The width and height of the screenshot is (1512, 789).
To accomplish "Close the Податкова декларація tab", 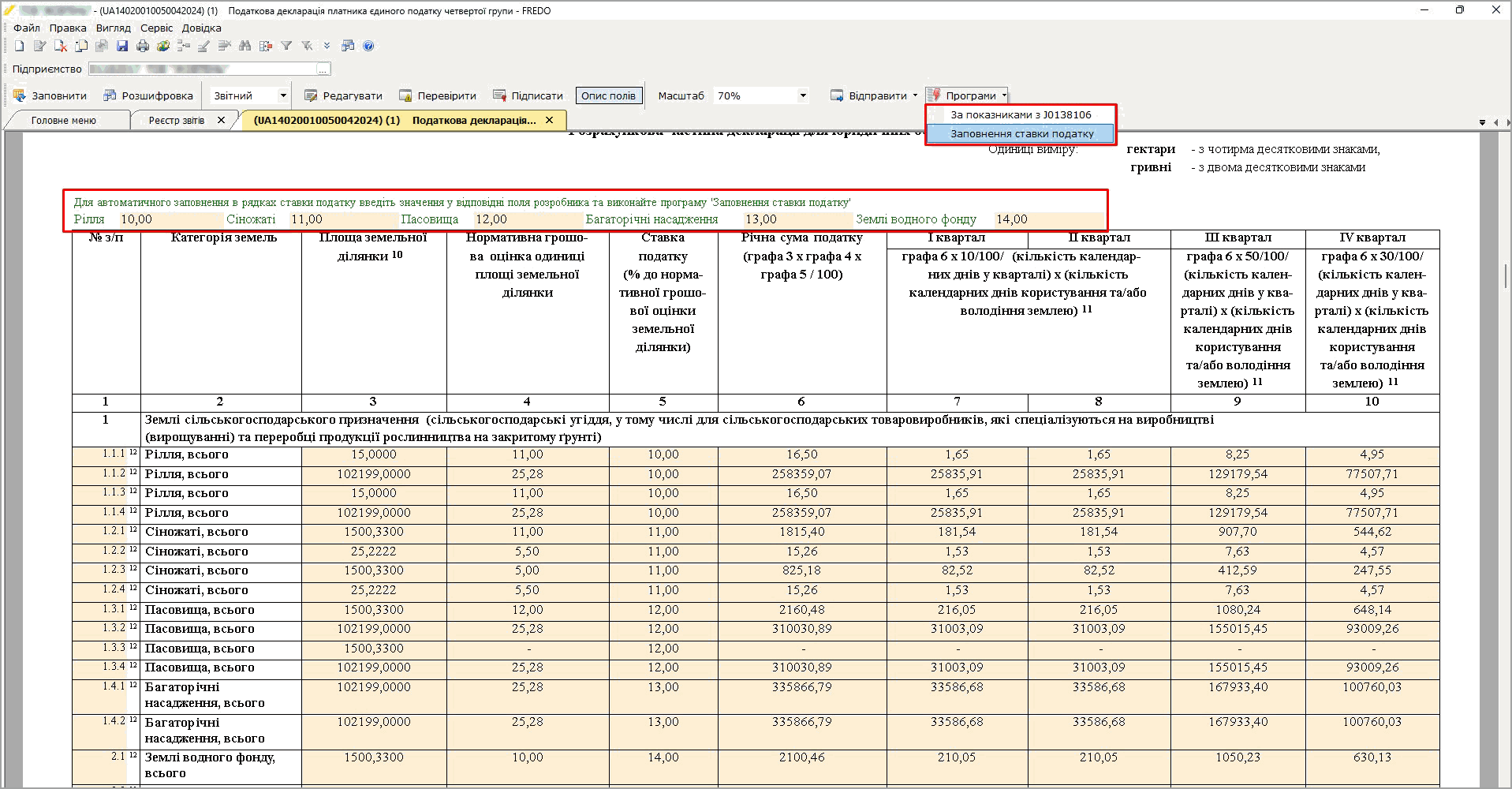I will [550, 120].
